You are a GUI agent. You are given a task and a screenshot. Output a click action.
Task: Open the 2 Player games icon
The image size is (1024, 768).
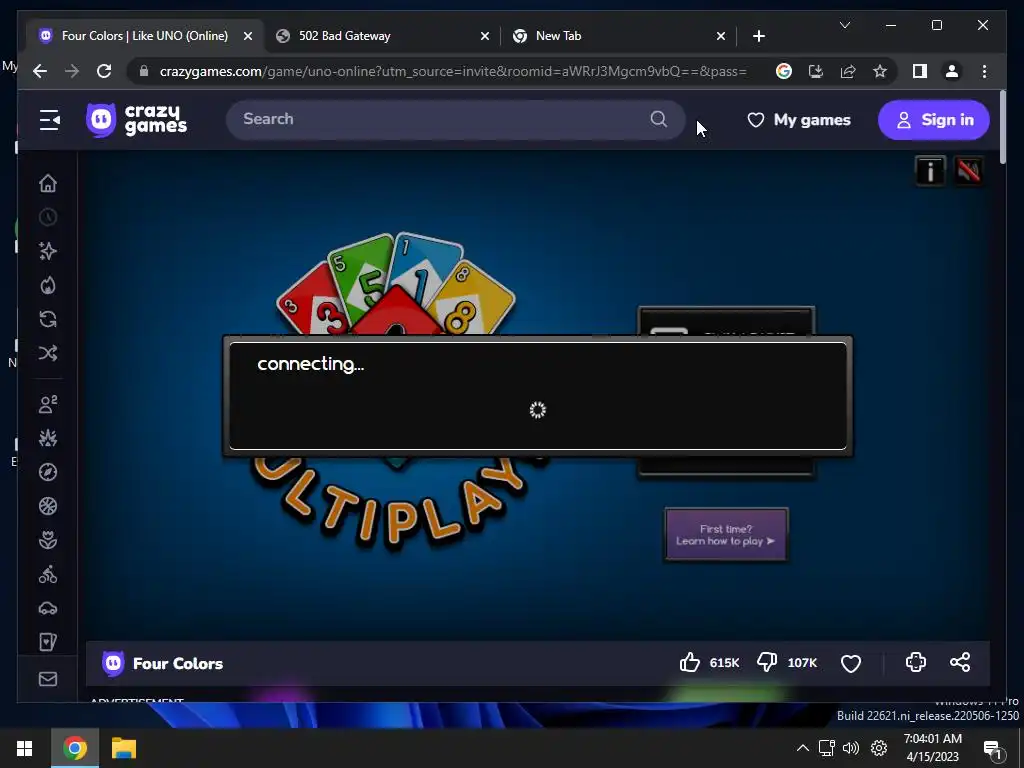[x=48, y=404]
